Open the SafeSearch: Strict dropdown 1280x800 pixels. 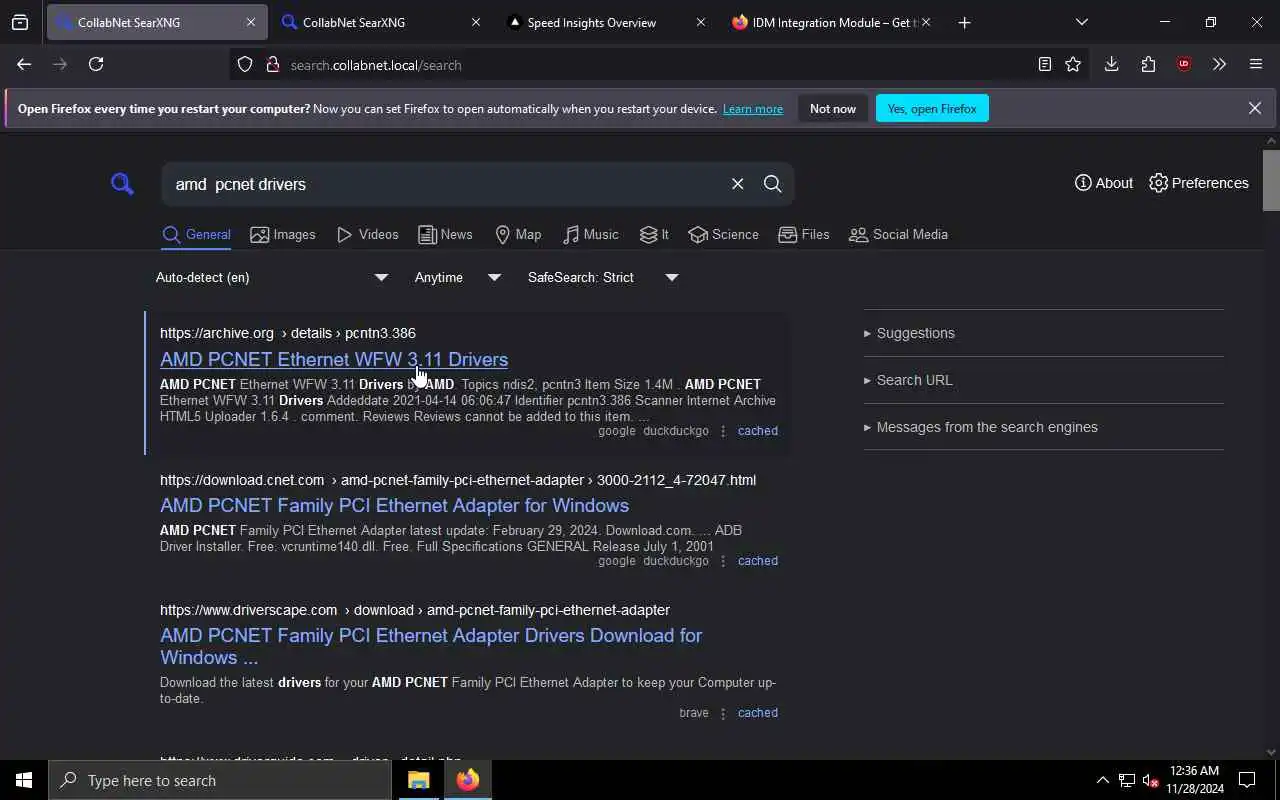point(603,278)
